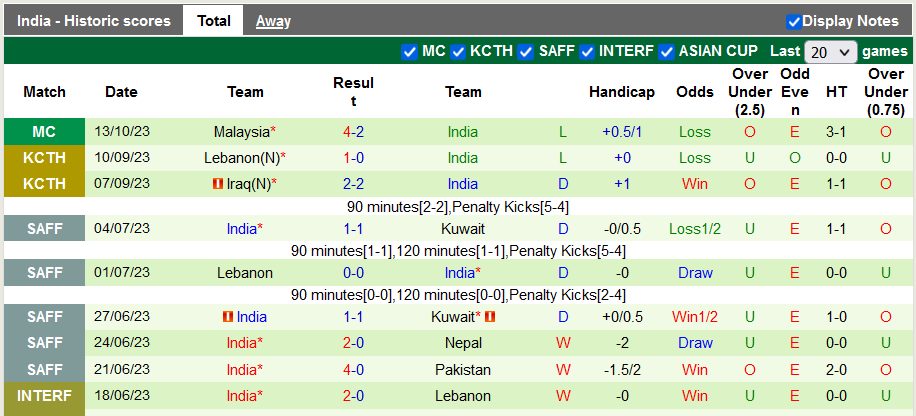The height and width of the screenshot is (416, 916).
Task: Click the INTERF league badge in the last row
Action: [44, 396]
